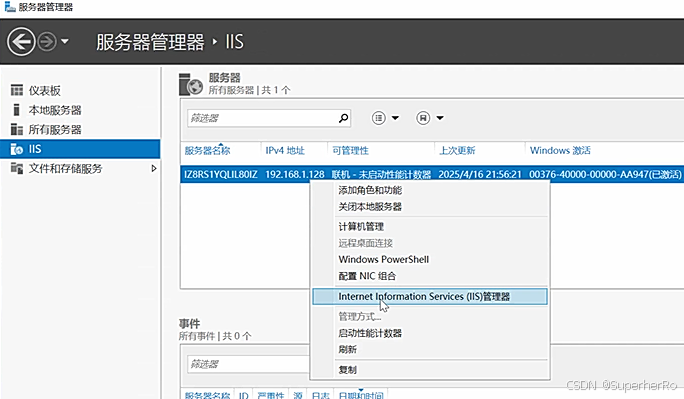This screenshot has width=684, height=399.
Task: Open the 仪表板 dashboard icon
Action: (x=17, y=90)
